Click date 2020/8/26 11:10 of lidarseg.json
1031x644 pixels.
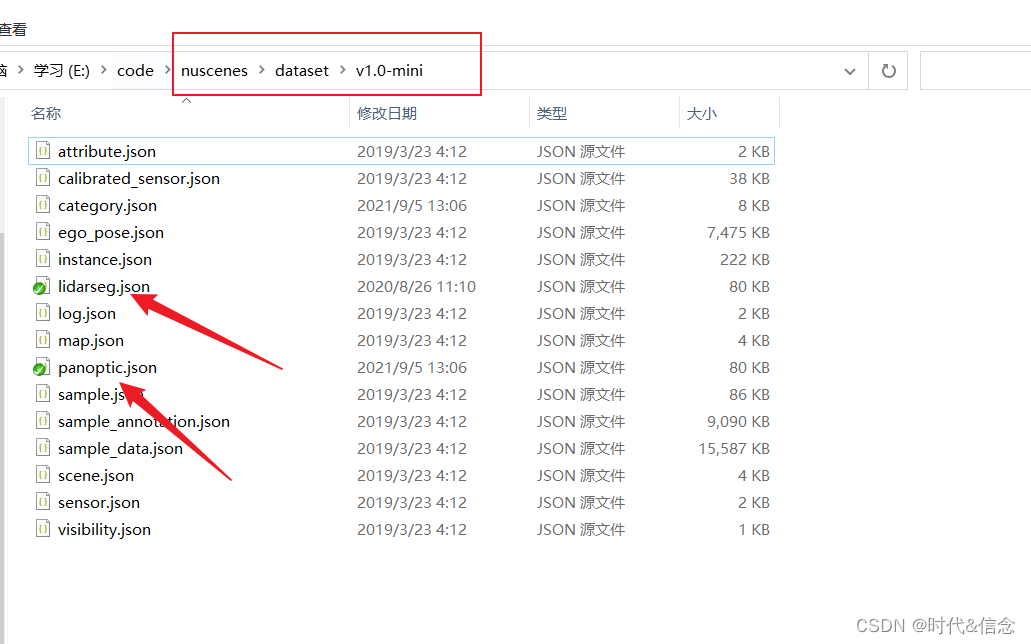416,286
